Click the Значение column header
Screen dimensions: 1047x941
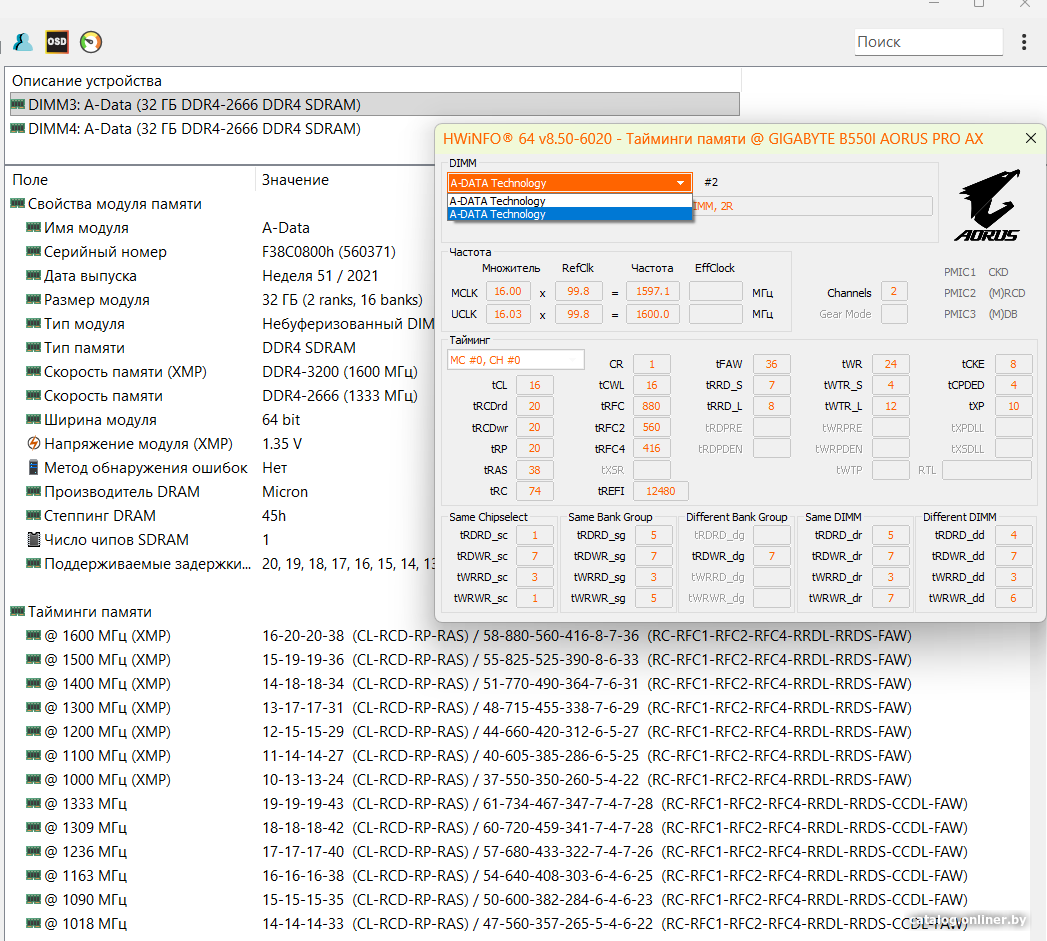[295, 180]
